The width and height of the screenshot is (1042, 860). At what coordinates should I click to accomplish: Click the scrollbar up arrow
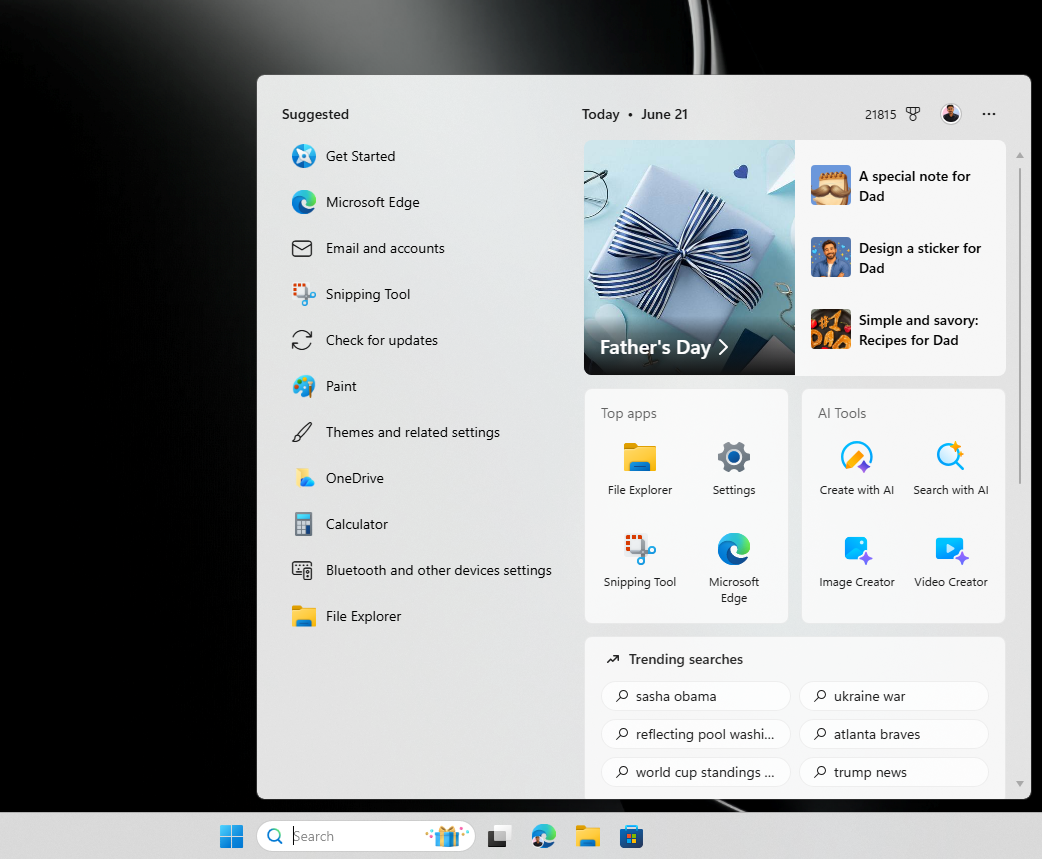[1019, 156]
